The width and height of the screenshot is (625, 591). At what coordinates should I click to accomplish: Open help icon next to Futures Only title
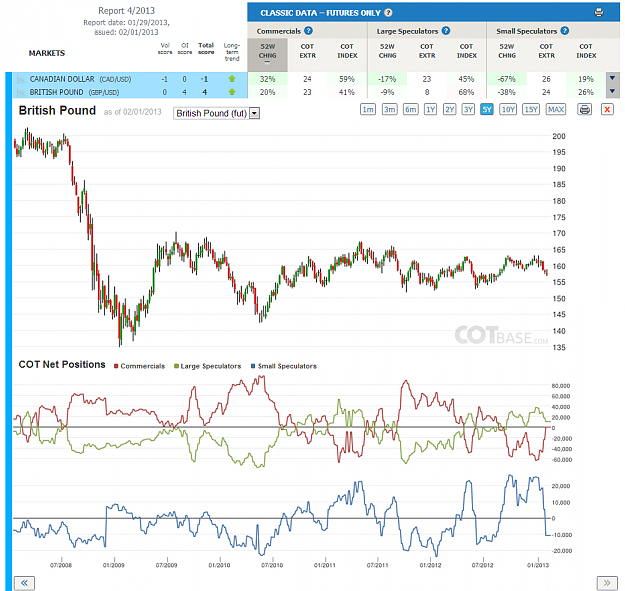[388, 13]
